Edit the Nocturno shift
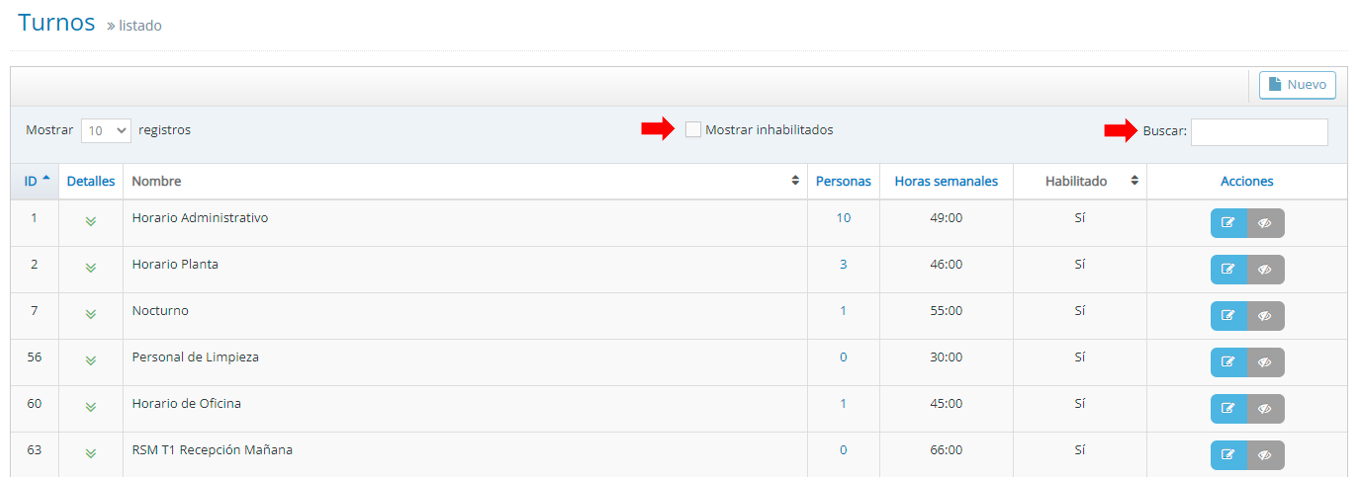Viewport: 1358px width, 489px height. tap(1228, 316)
